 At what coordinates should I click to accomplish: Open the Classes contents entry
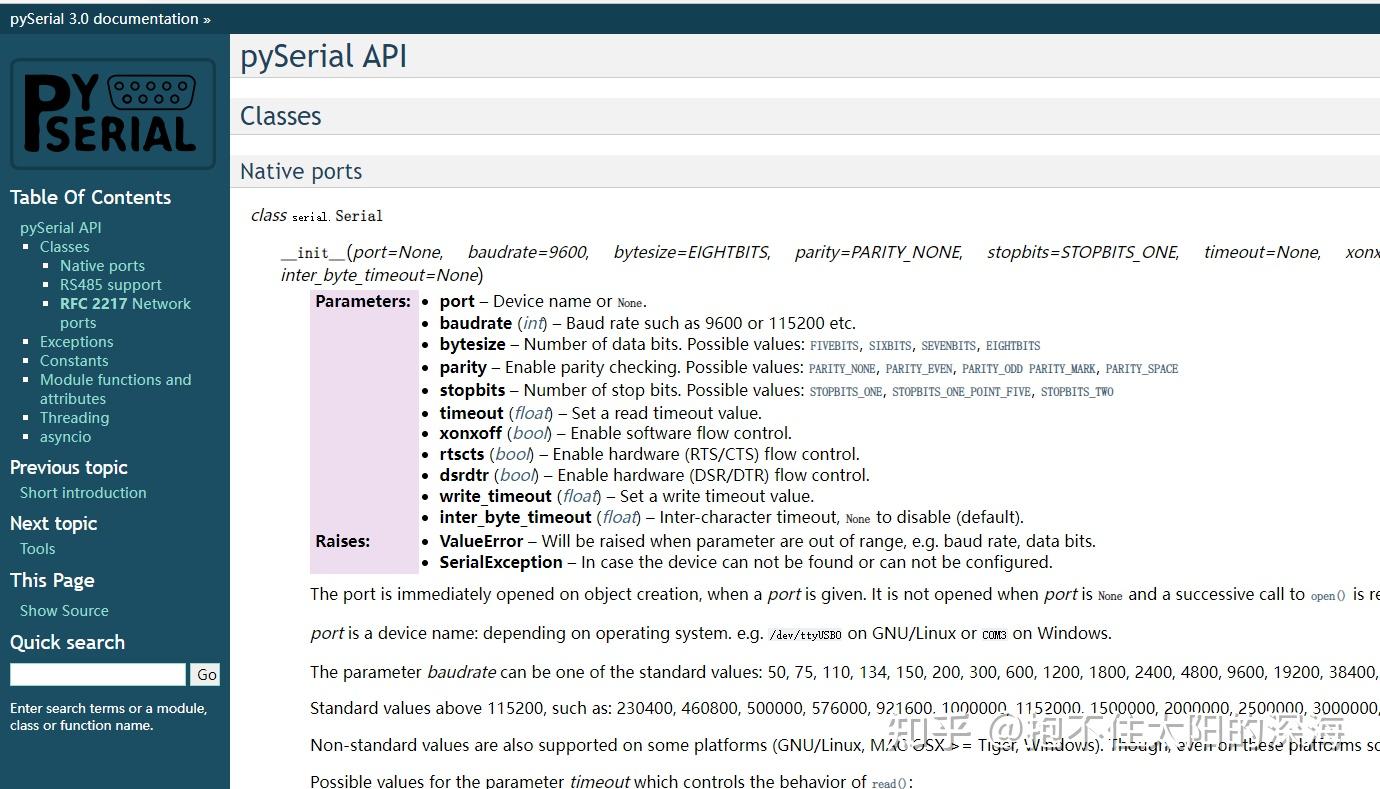point(65,247)
